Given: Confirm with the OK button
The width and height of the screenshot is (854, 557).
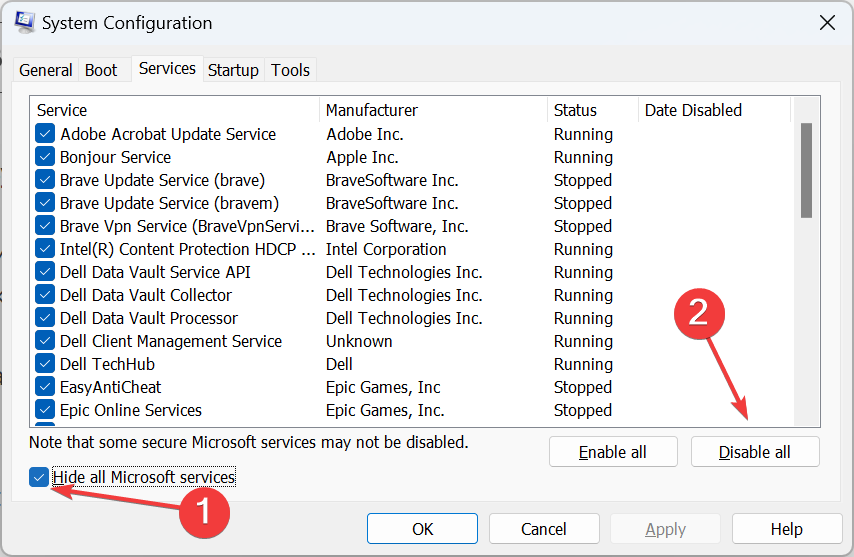Looking at the screenshot, I should coord(423,529).
